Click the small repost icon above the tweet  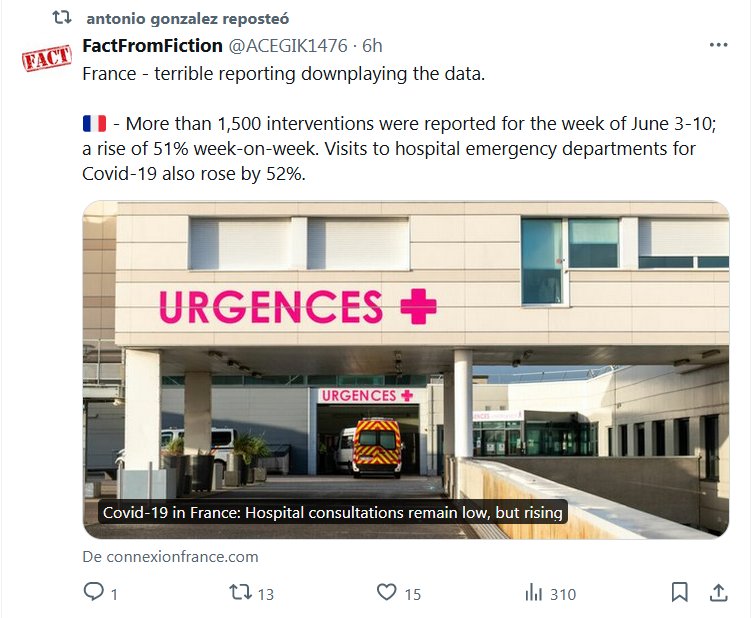[x=62, y=18]
